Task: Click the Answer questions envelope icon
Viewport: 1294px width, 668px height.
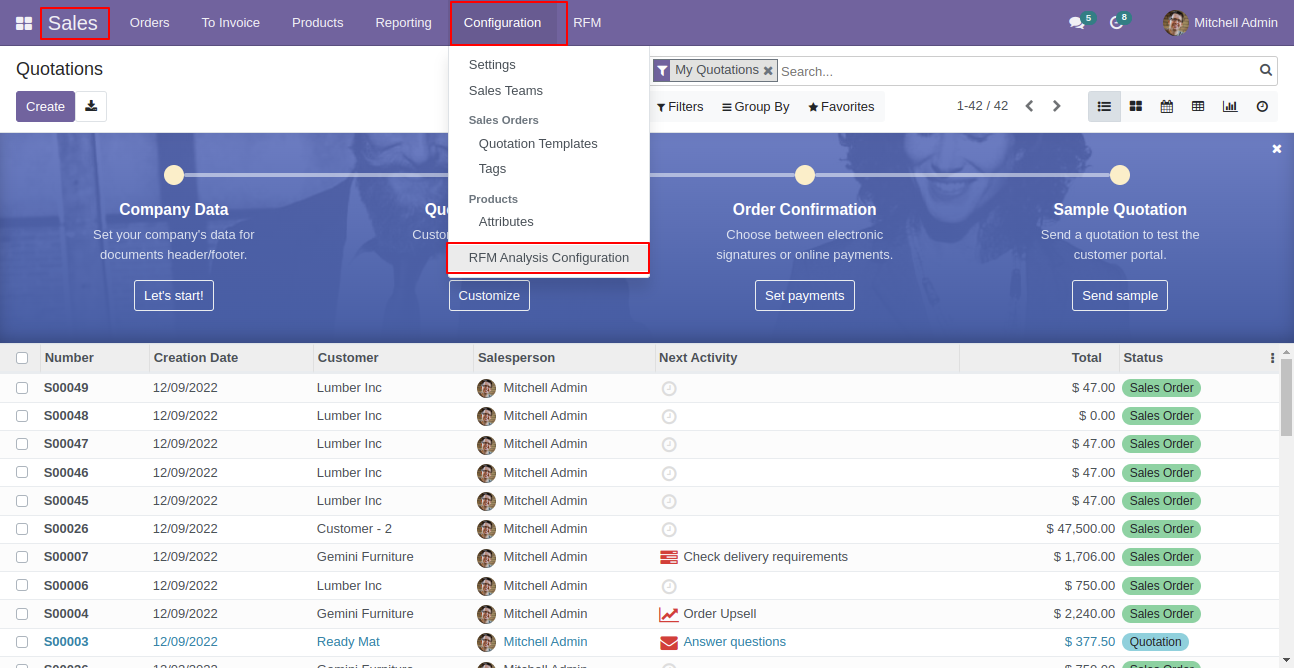Action: point(669,642)
